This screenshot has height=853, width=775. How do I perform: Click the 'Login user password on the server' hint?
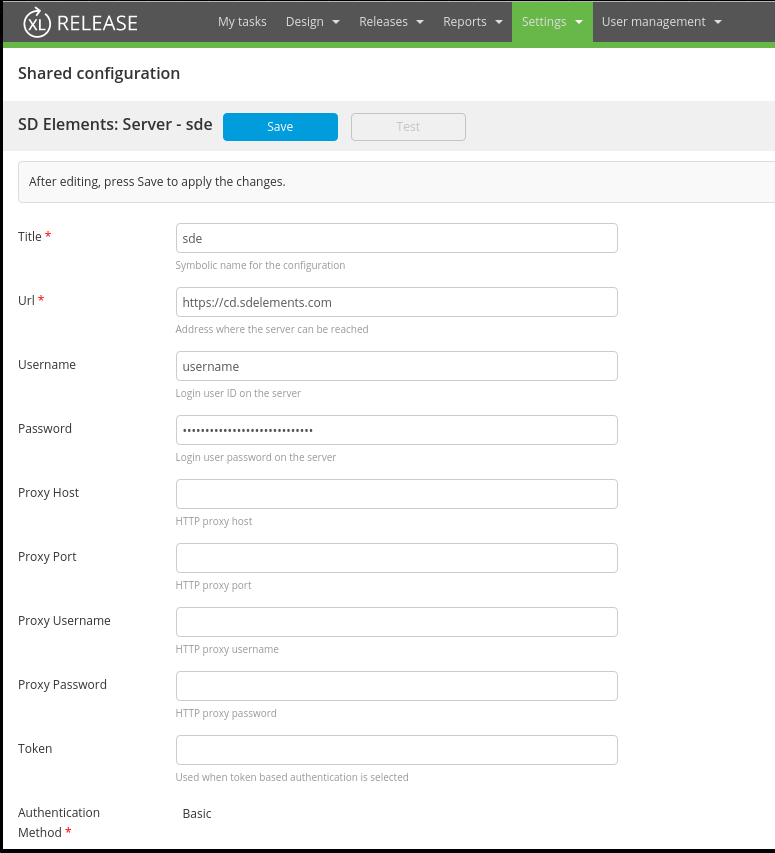(x=256, y=458)
